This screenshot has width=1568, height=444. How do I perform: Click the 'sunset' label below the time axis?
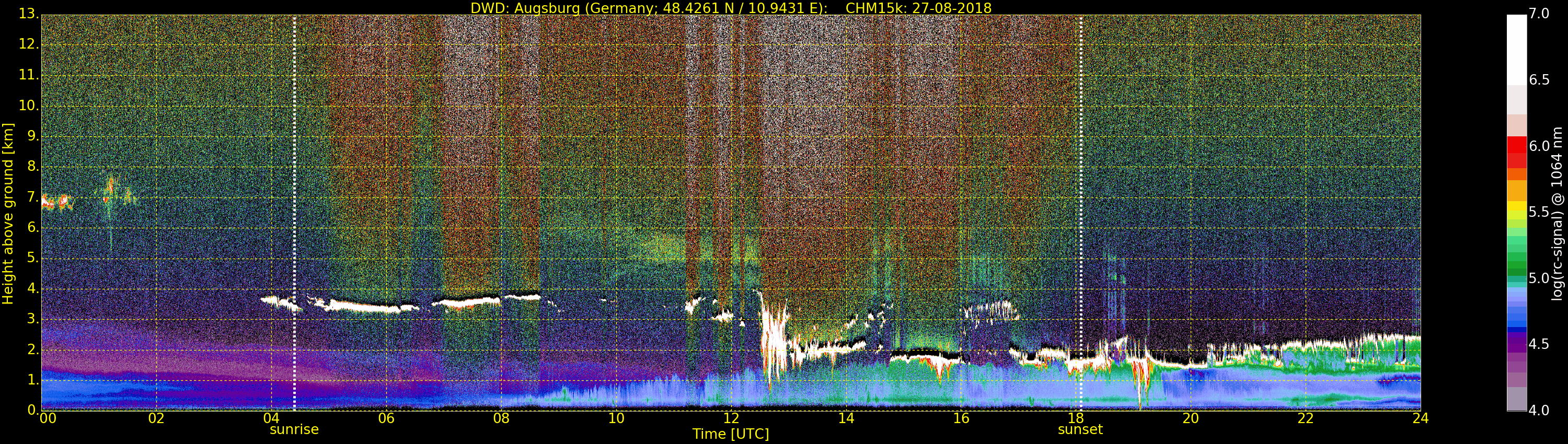click(1080, 429)
